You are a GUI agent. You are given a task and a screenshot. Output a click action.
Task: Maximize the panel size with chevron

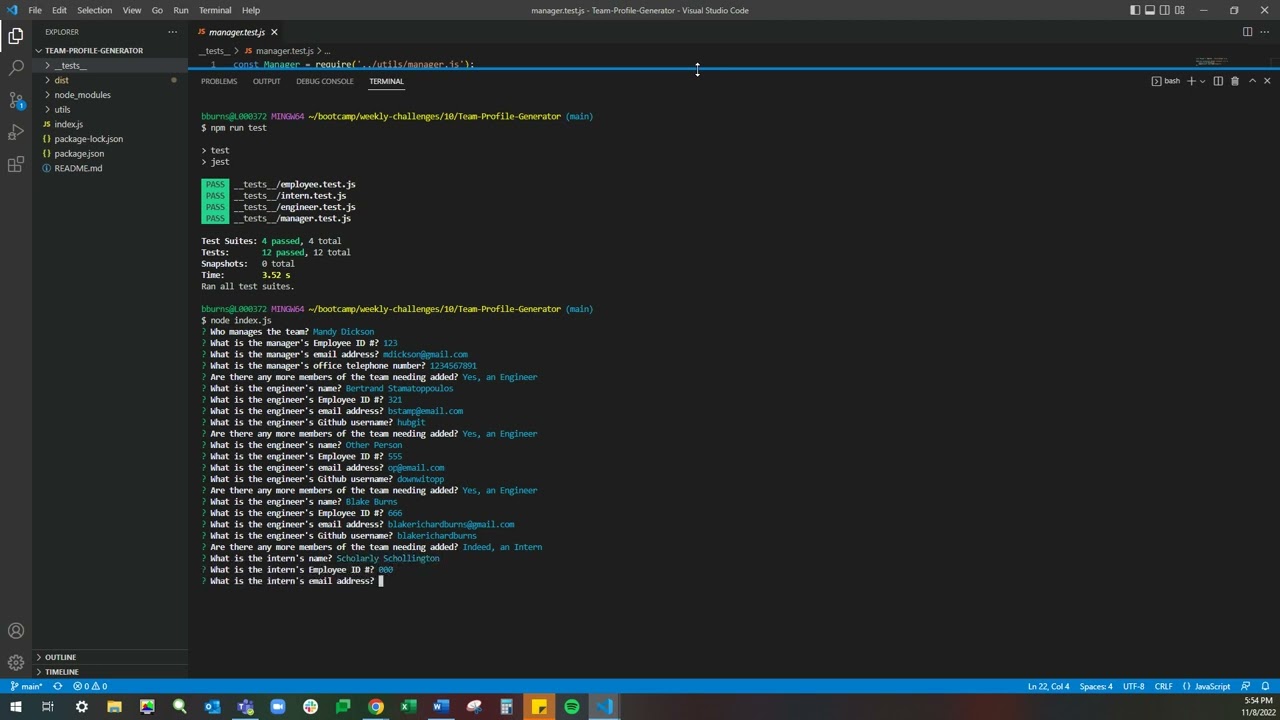tap(1252, 81)
